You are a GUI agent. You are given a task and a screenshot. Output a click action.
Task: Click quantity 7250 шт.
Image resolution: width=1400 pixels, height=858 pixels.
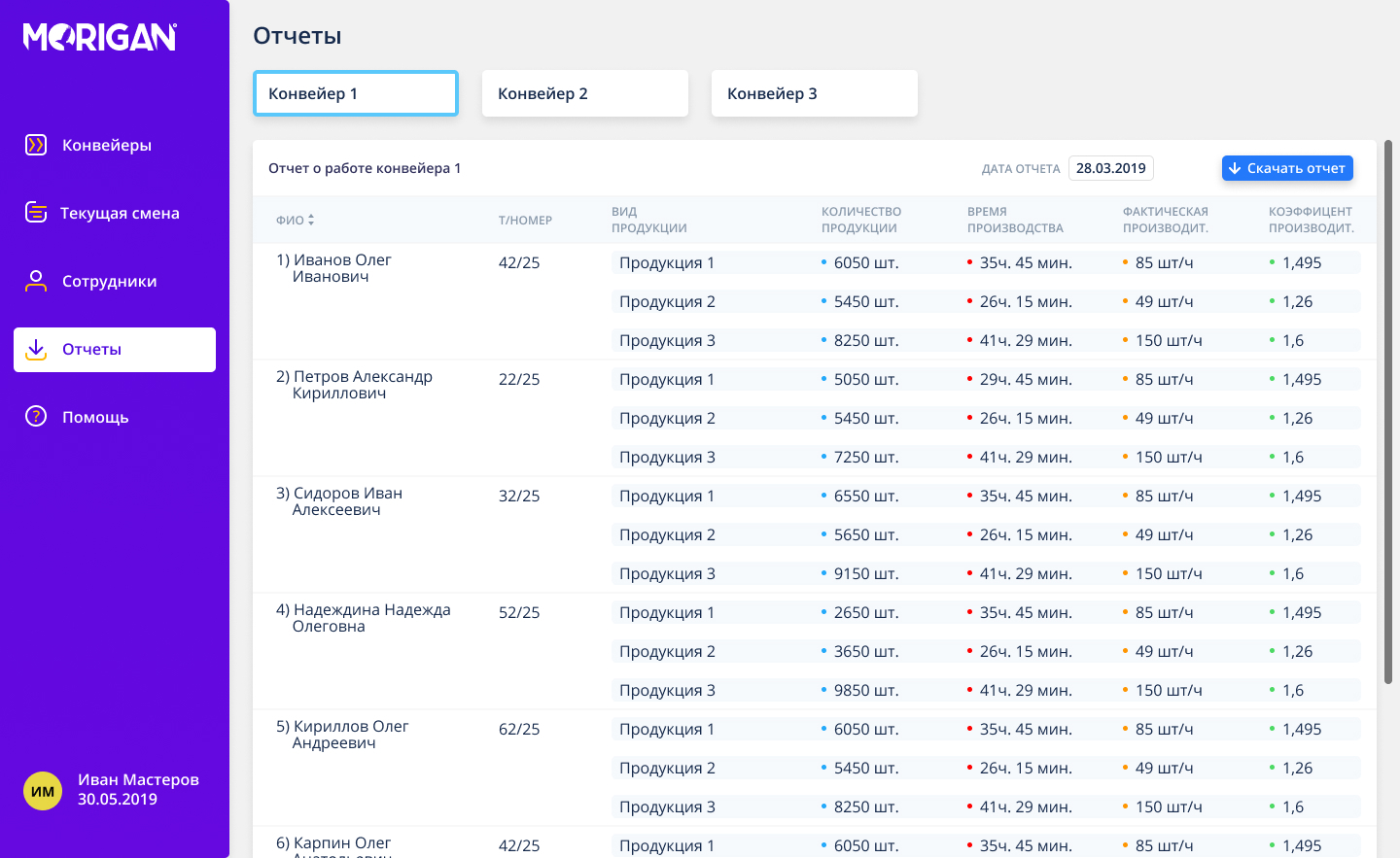[x=866, y=457]
